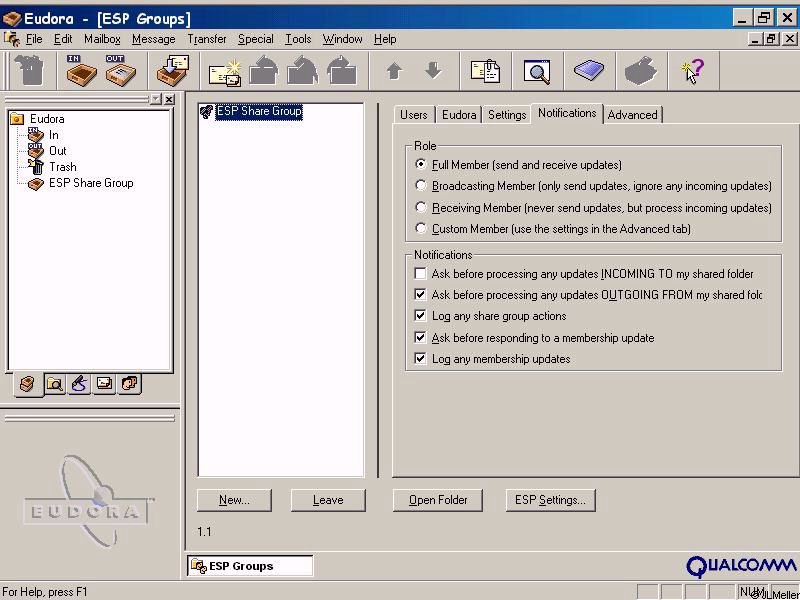800x600 pixels.
Task: Click the side panel dropdown arrow button
Action: pos(156,99)
